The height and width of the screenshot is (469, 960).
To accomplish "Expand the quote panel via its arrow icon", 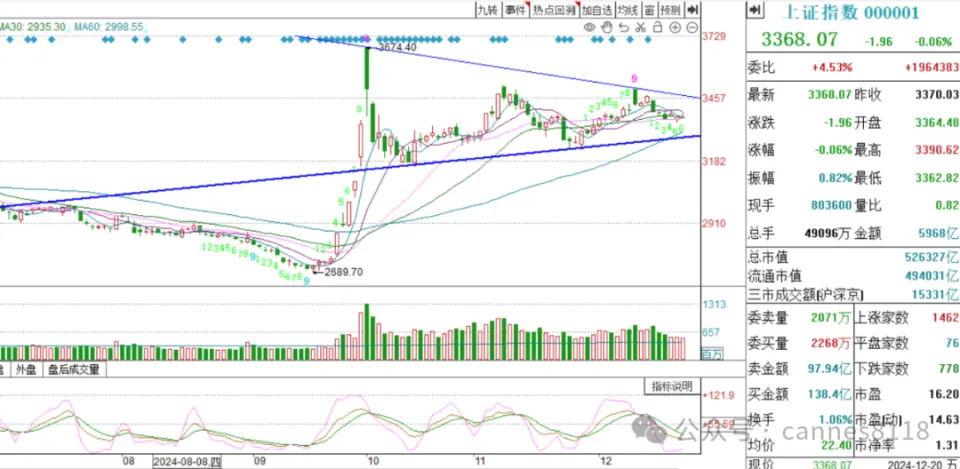I will (755, 11).
